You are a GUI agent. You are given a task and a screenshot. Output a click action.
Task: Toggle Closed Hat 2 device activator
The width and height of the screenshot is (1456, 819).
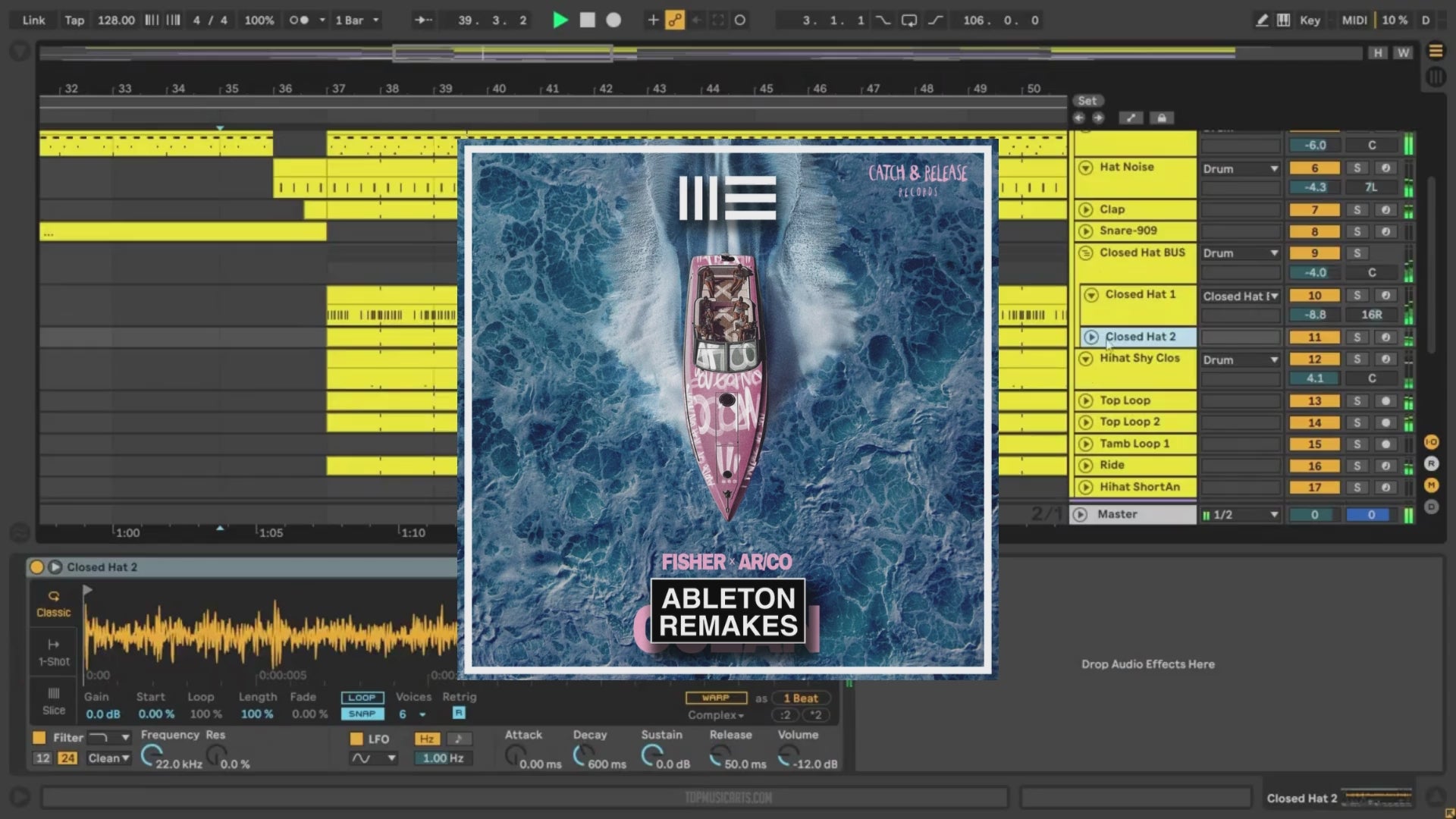point(36,567)
